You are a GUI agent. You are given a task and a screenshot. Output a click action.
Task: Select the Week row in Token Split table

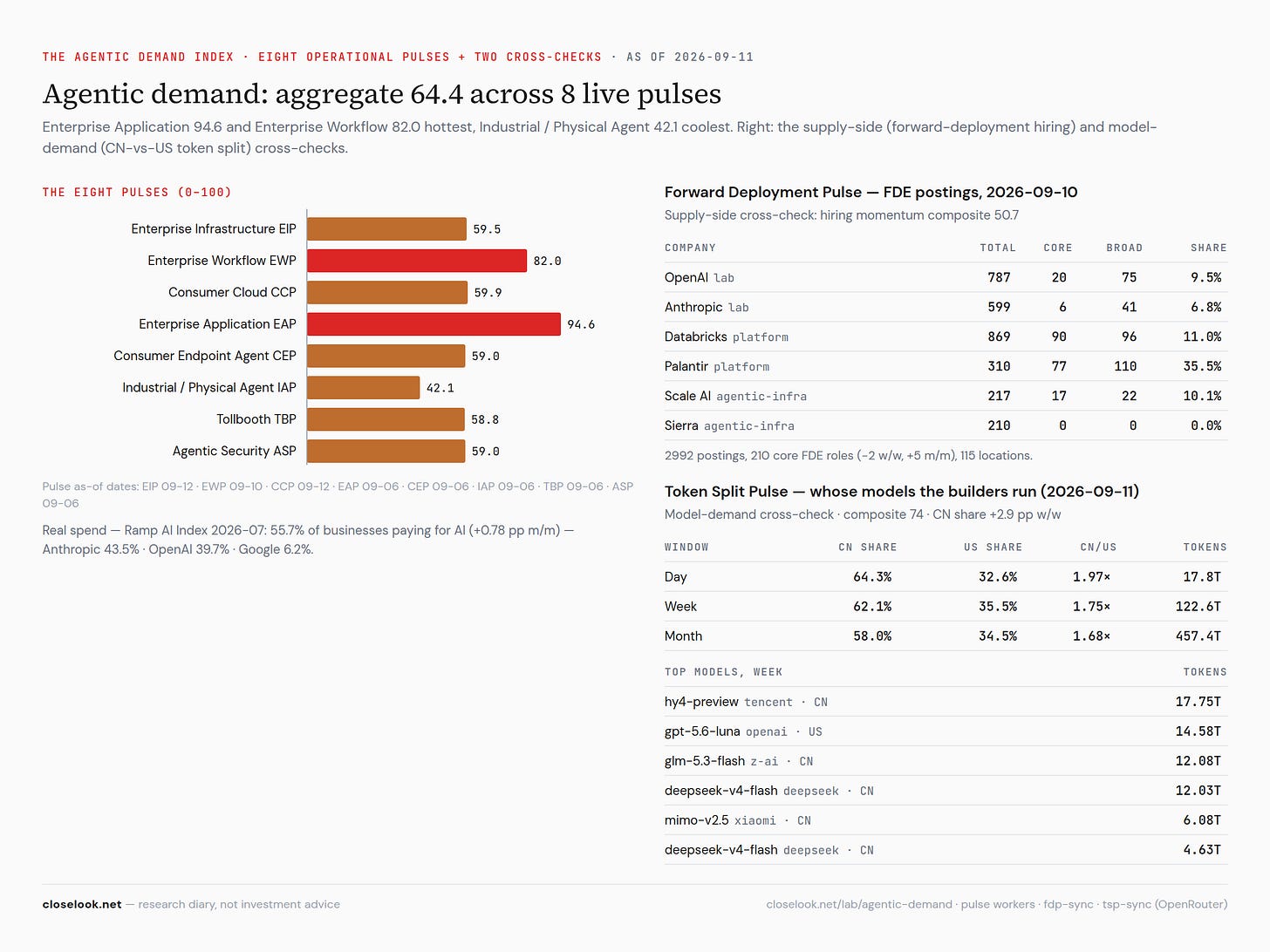point(946,606)
